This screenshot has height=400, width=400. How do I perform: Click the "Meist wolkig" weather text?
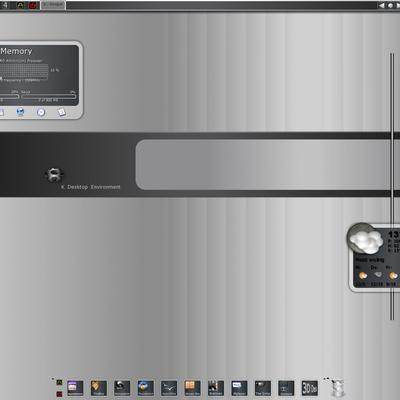(x=370, y=259)
